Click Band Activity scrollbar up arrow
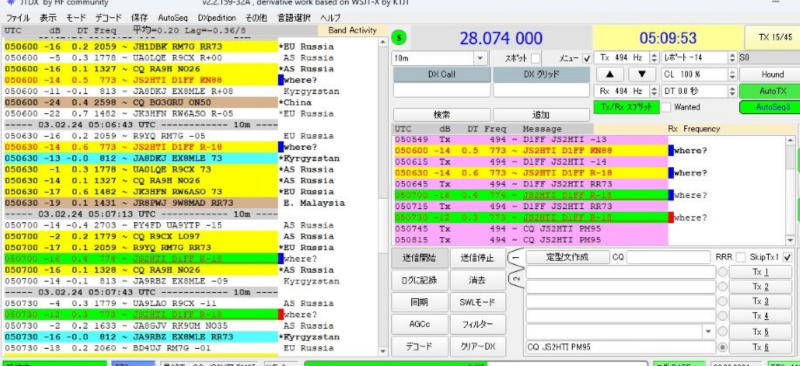Screen dimensions: 800x366 [383, 43]
